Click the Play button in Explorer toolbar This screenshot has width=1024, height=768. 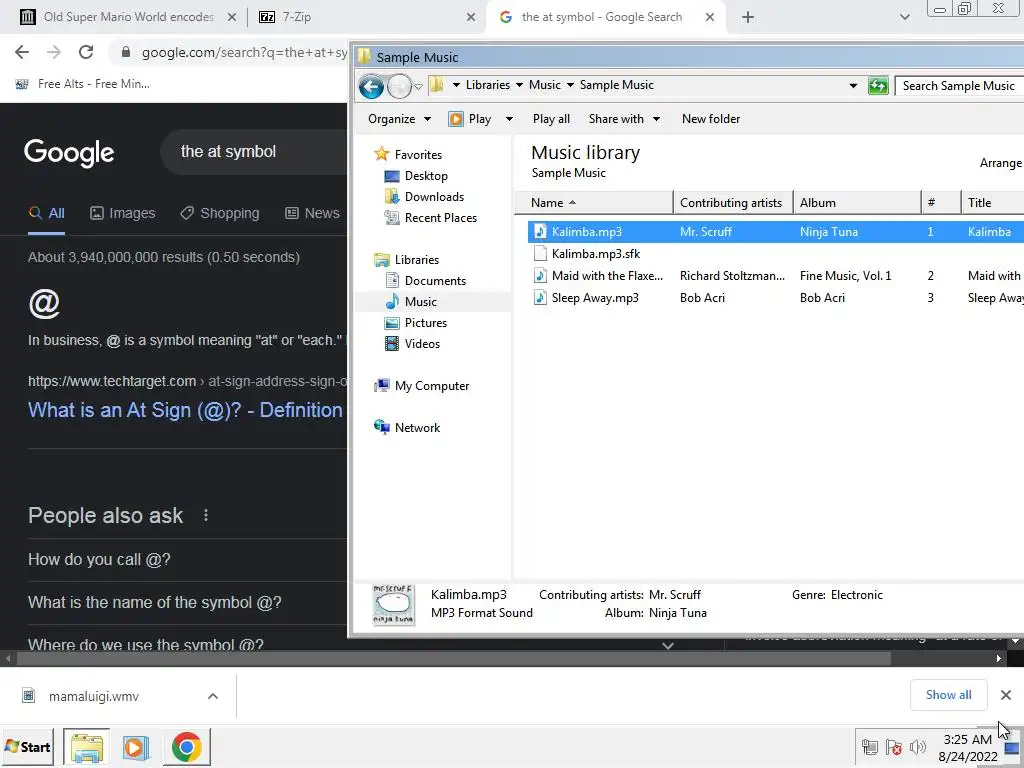[470, 119]
